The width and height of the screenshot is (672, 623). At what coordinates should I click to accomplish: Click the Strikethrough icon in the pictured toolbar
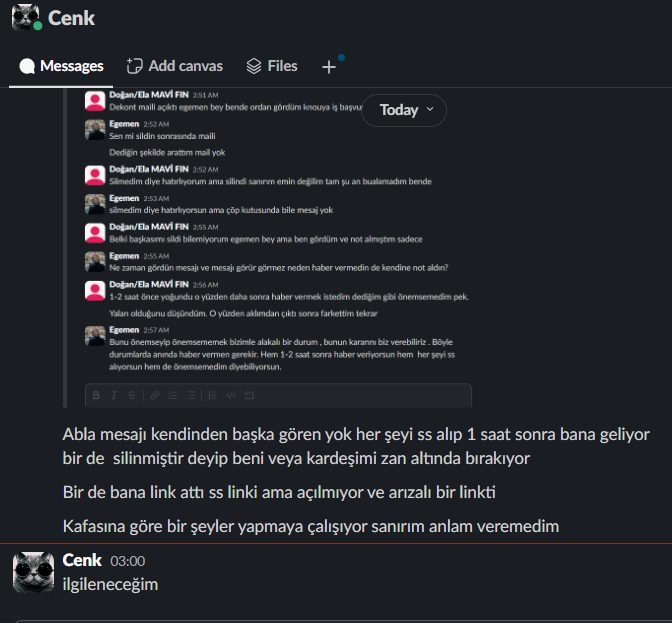click(132, 395)
